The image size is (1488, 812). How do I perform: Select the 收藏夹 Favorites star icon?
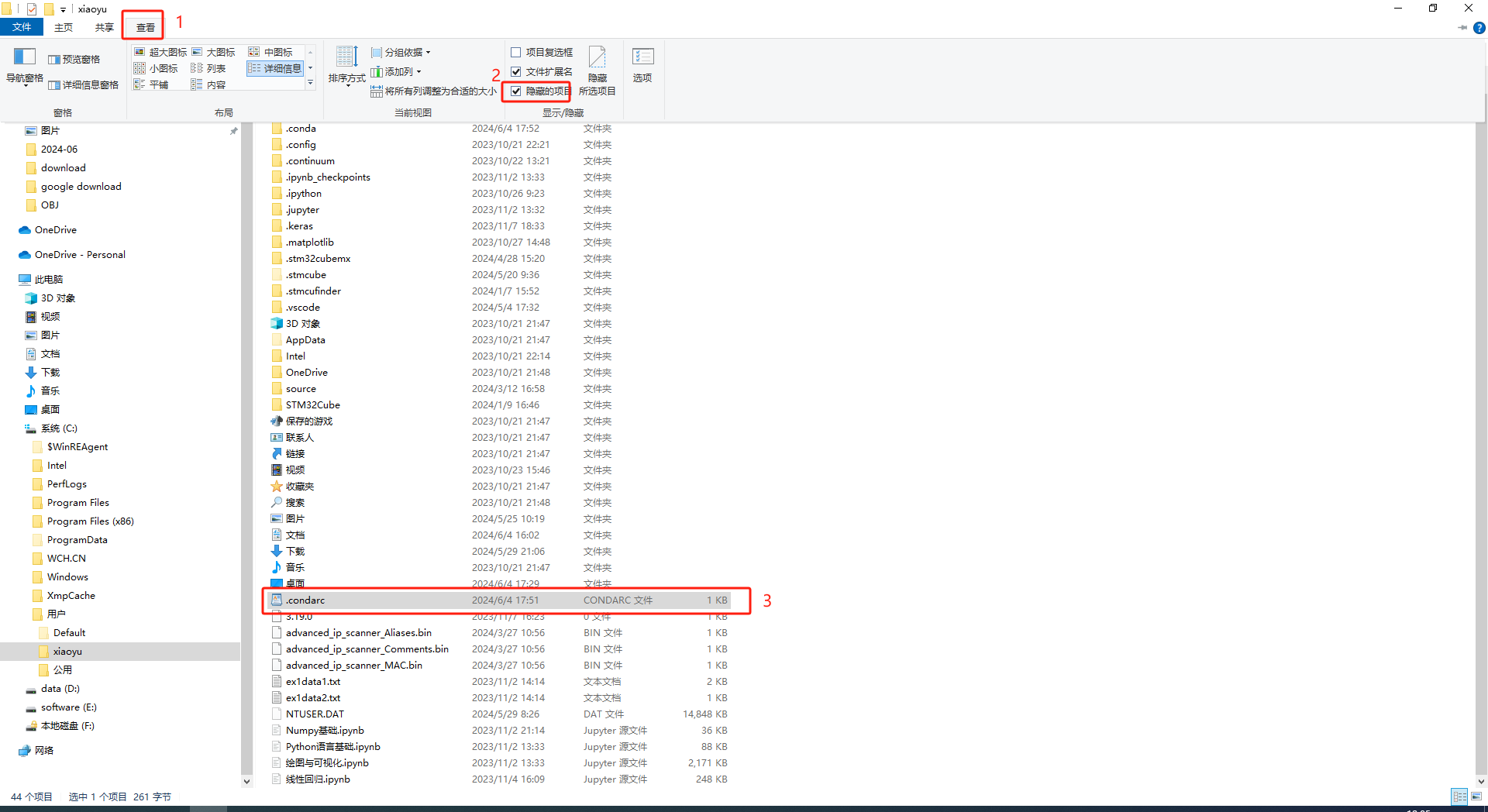tap(277, 487)
